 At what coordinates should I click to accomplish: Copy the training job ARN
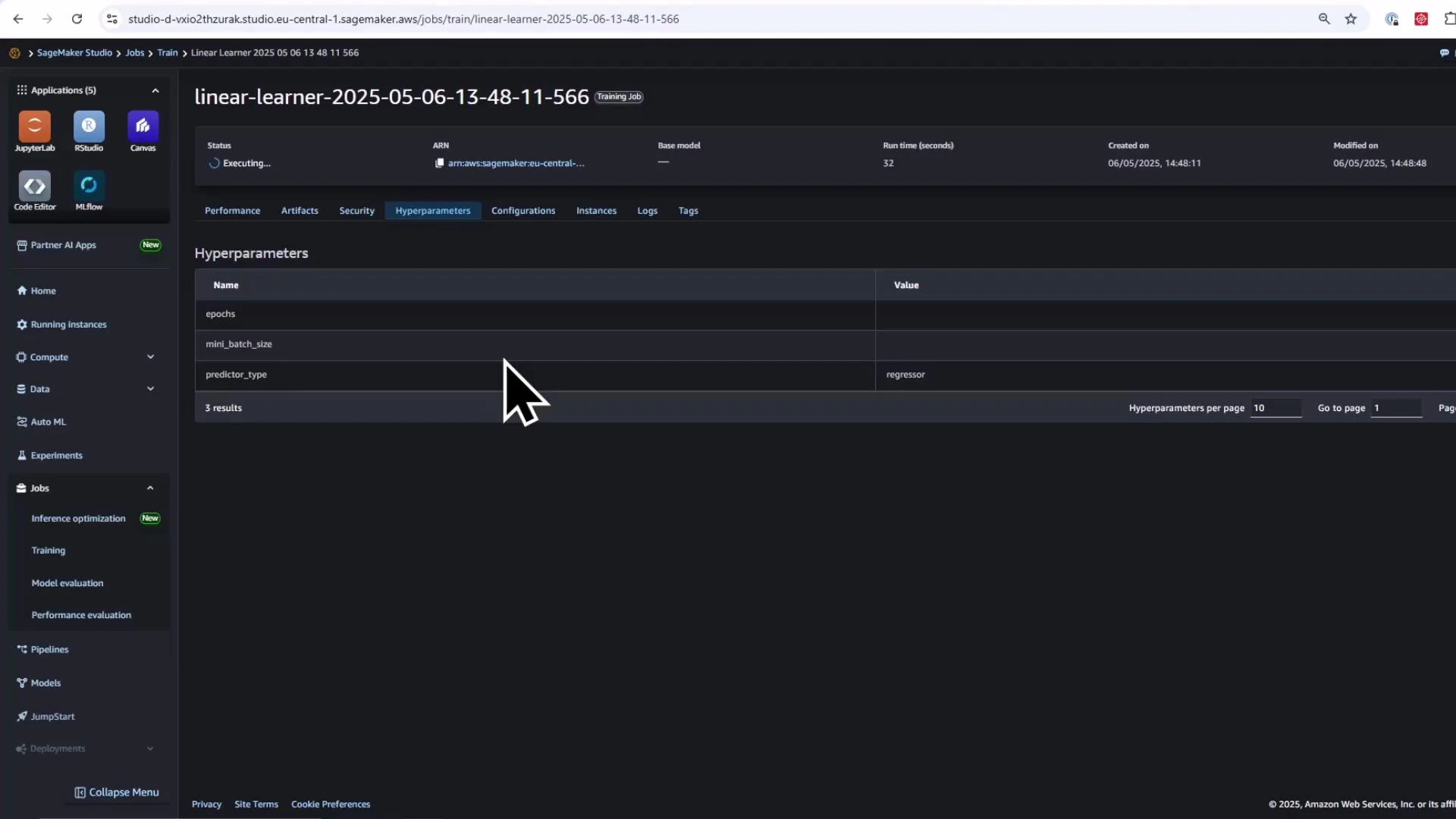(440, 162)
